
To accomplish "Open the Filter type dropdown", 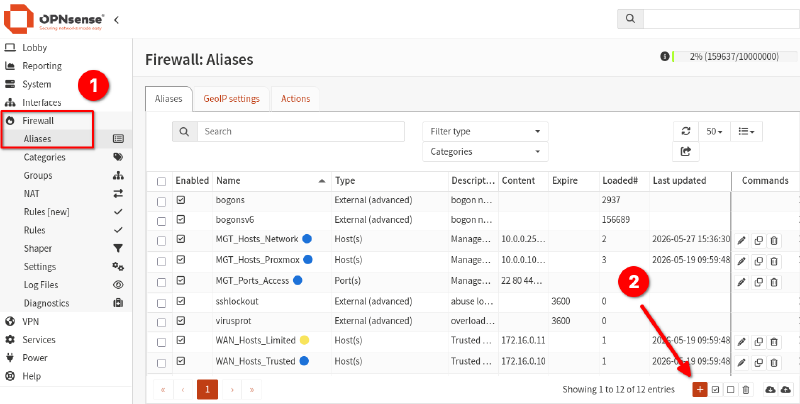I will click(x=485, y=132).
